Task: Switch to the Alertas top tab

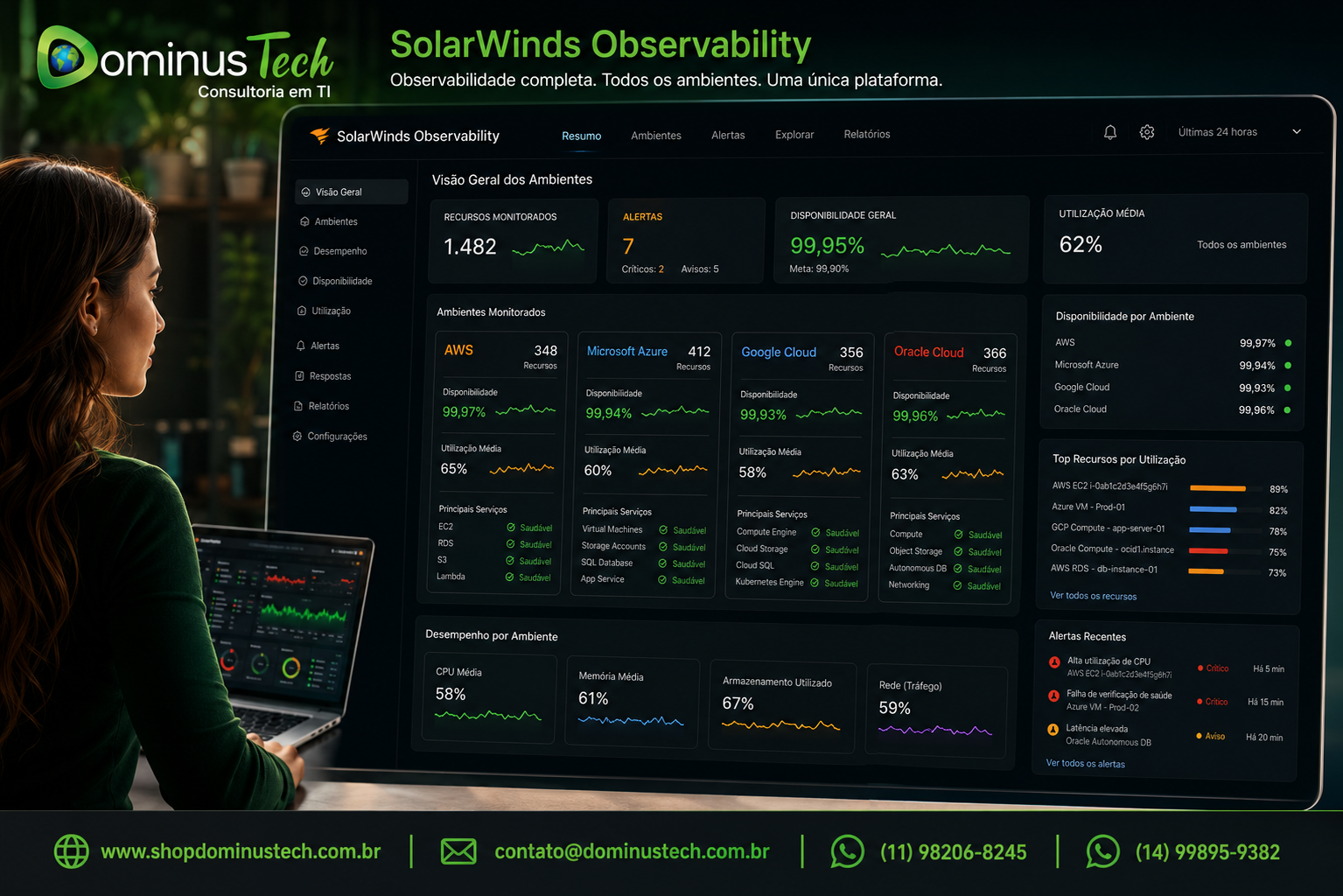Action: 728,135
